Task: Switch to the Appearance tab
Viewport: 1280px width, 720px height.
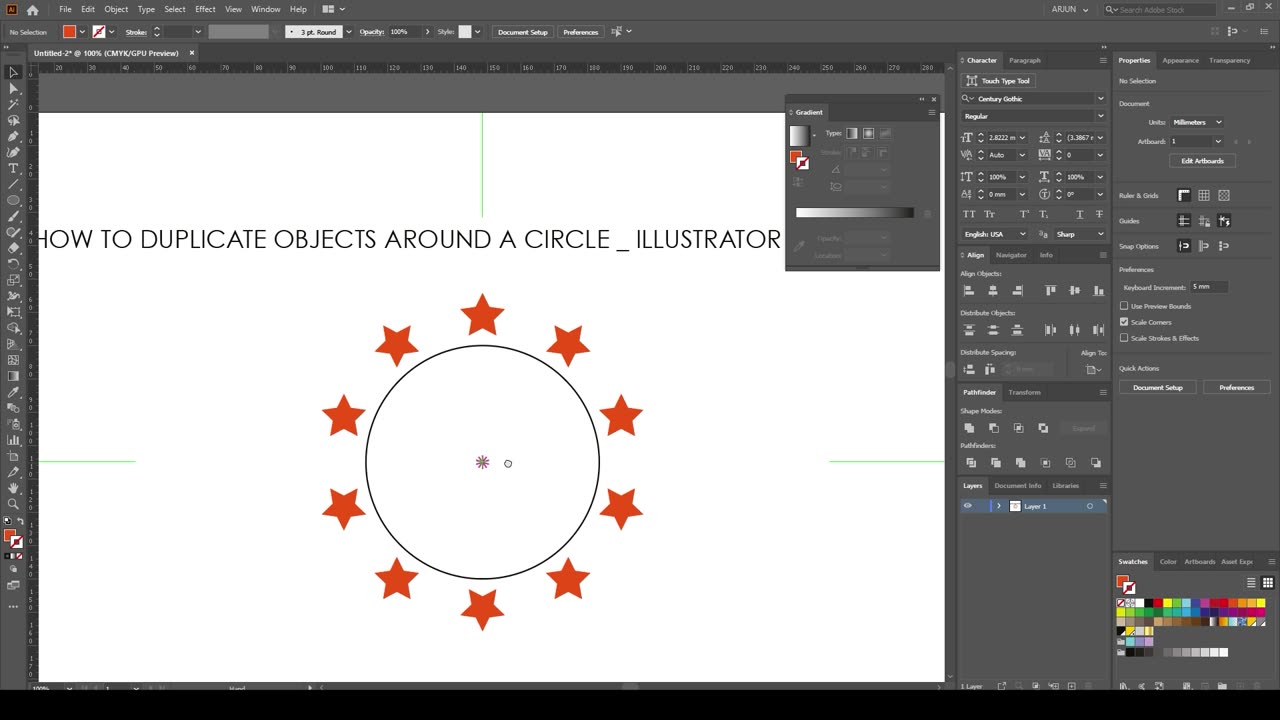Action: (1180, 60)
